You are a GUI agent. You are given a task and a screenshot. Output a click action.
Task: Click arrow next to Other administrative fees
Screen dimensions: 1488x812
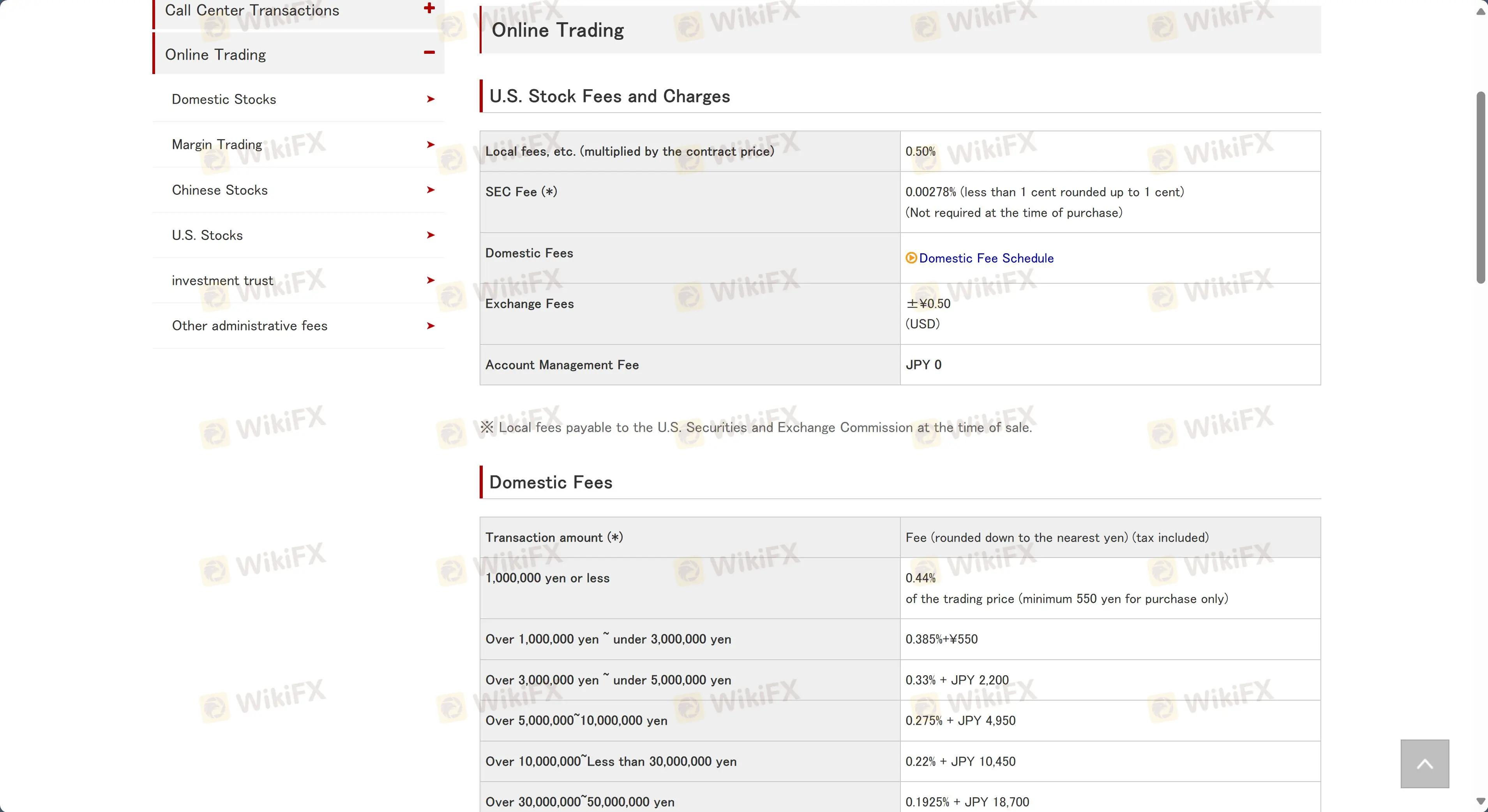tap(430, 326)
